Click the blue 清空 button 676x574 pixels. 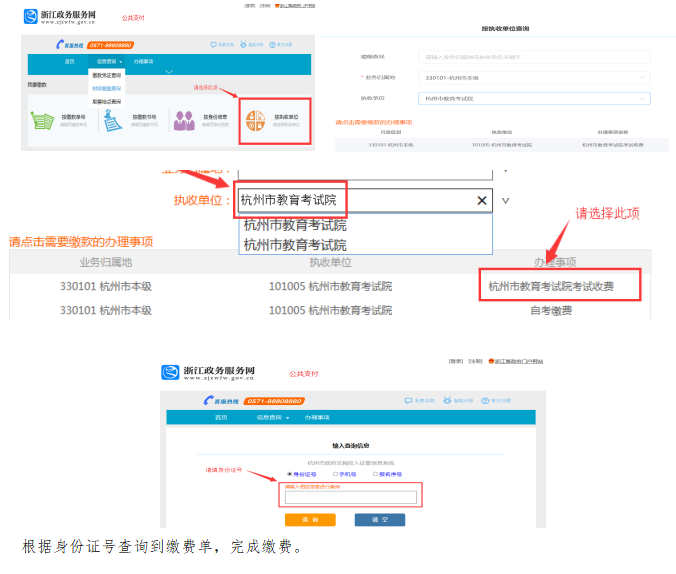point(380,520)
